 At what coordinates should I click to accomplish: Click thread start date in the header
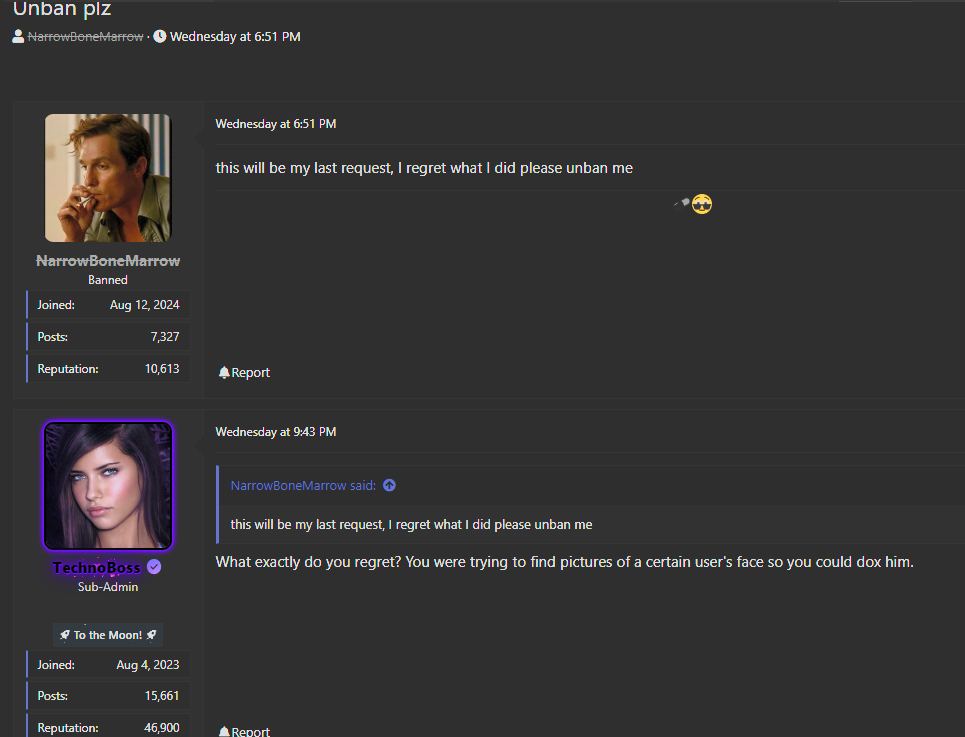coord(235,37)
